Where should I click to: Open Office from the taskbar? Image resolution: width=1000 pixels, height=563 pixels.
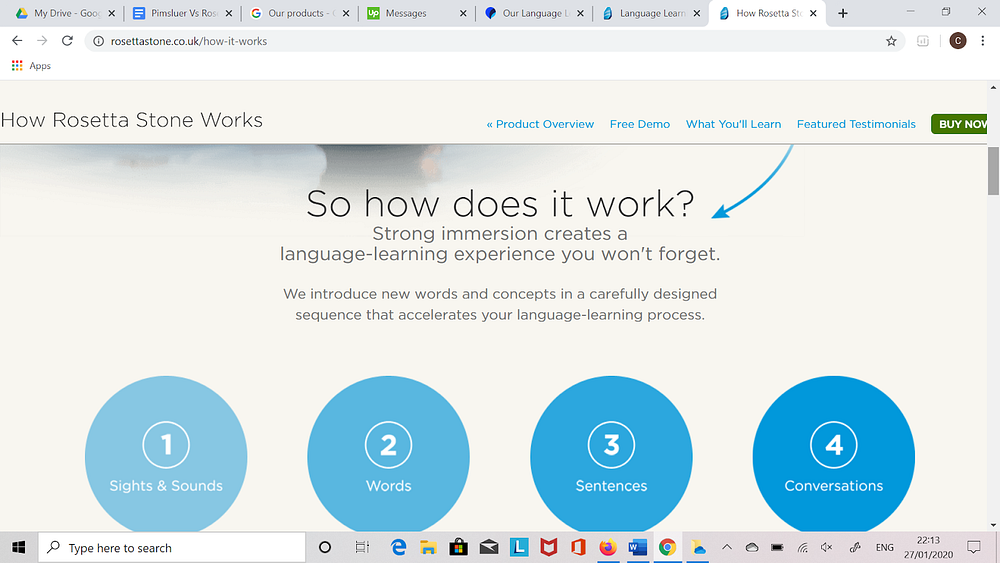coord(578,547)
